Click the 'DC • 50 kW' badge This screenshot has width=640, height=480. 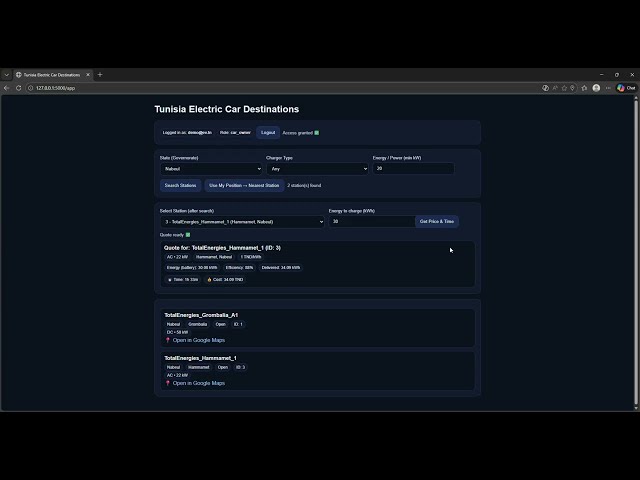(178, 332)
